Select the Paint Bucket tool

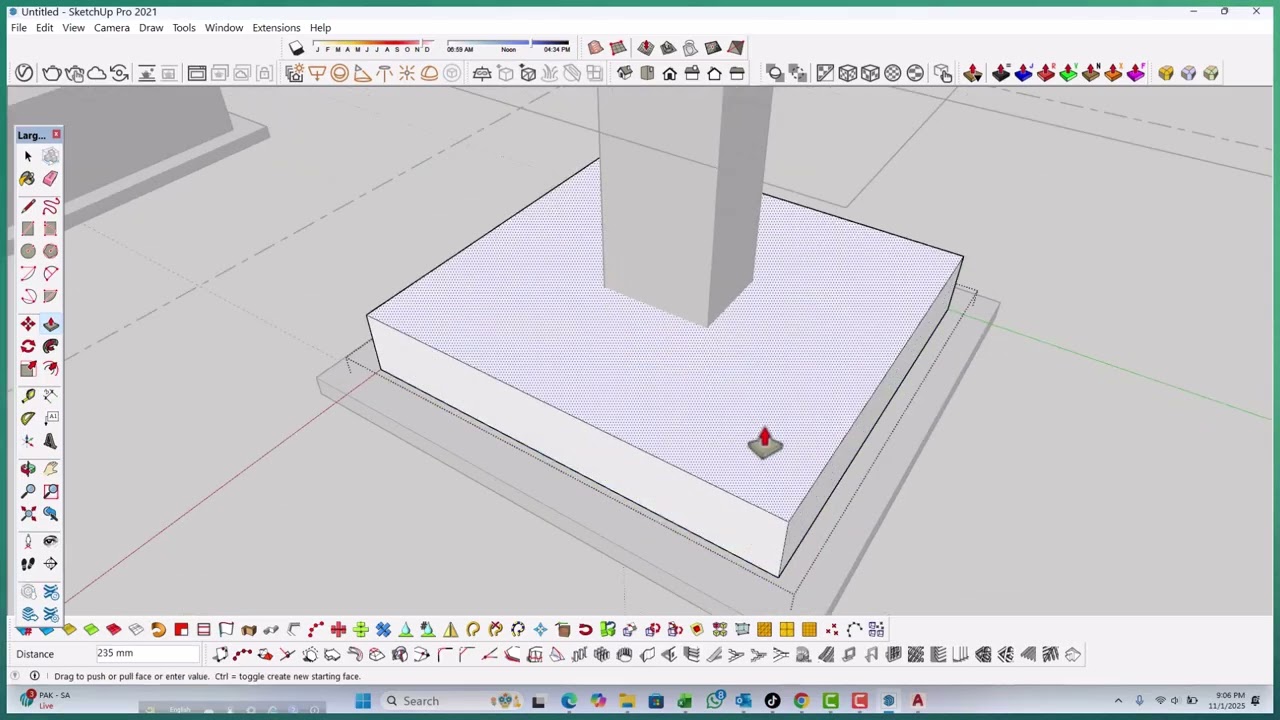(x=28, y=179)
